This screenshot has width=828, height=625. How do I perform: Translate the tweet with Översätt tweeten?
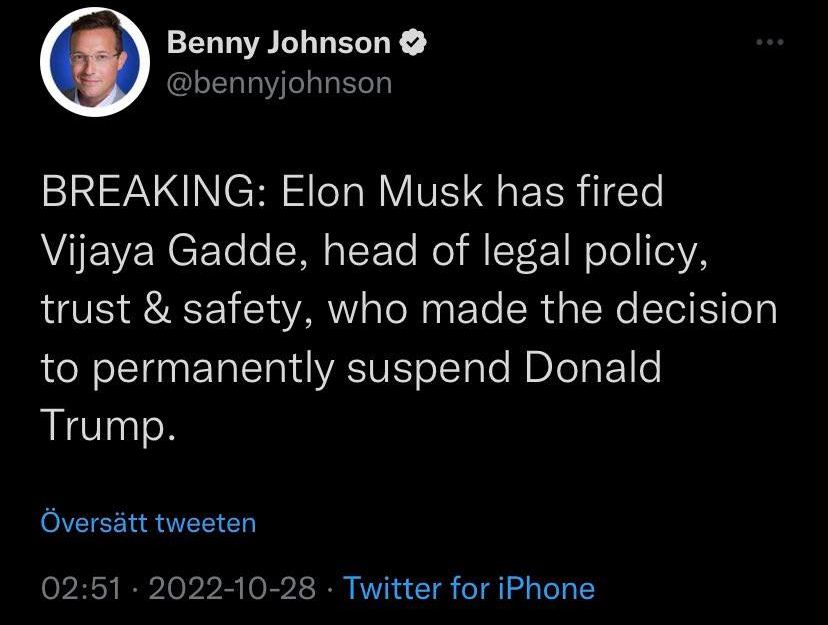coord(148,522)
